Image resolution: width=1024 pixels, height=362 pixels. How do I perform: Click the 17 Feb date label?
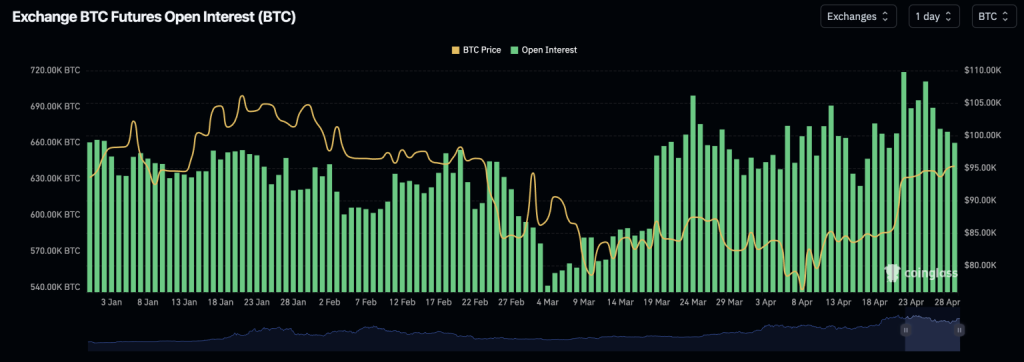(439, 303)
